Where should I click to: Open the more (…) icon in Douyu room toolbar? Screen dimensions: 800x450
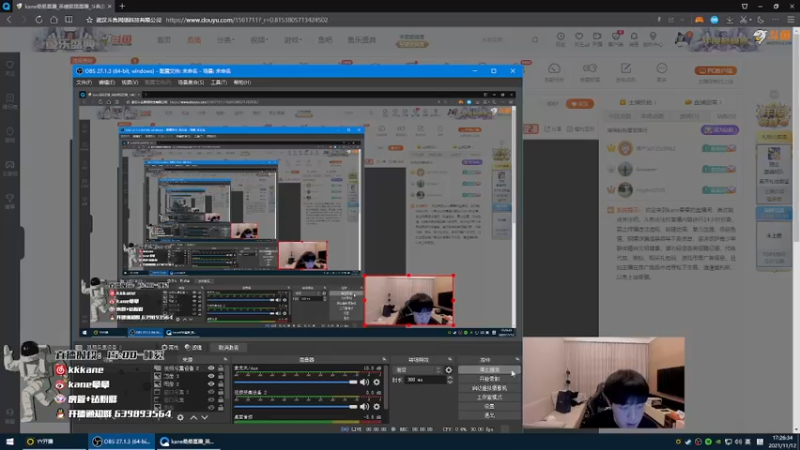pyautogui.click(x=661, y=68)
